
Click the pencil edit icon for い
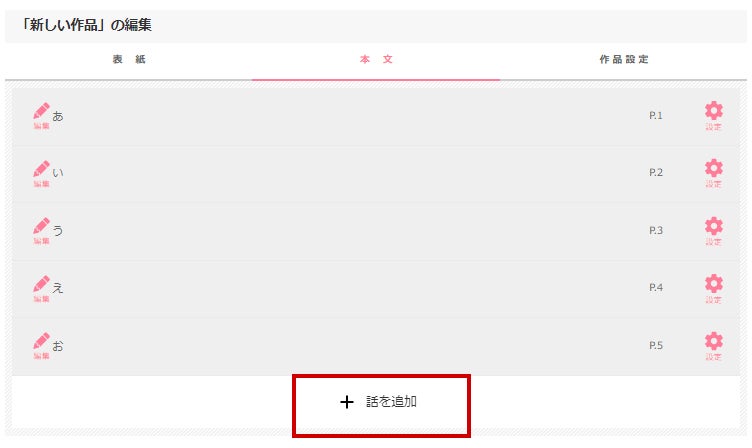(41, 173)
